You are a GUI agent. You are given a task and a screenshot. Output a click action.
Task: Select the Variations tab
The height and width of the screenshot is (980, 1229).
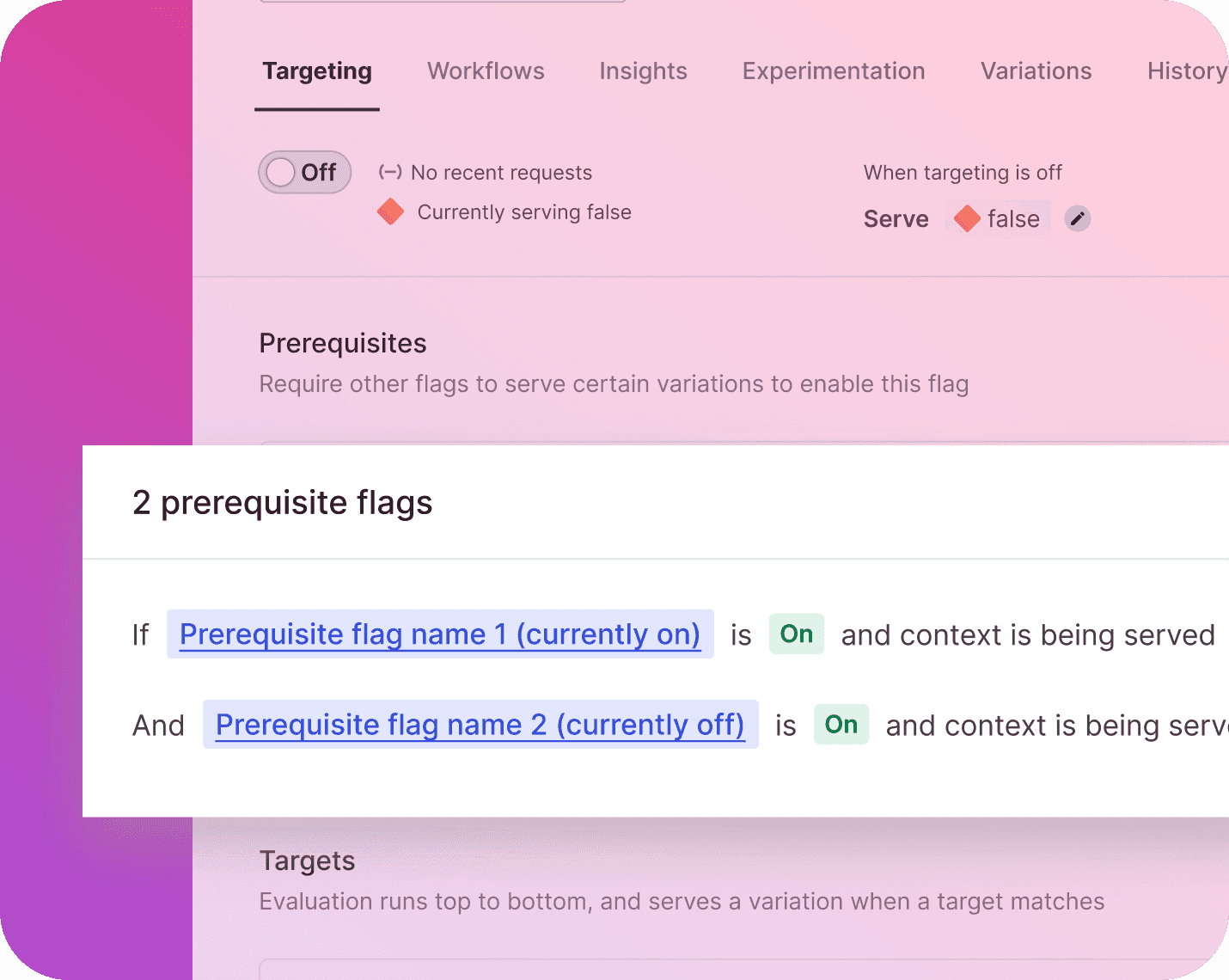tap(1036, 70)
